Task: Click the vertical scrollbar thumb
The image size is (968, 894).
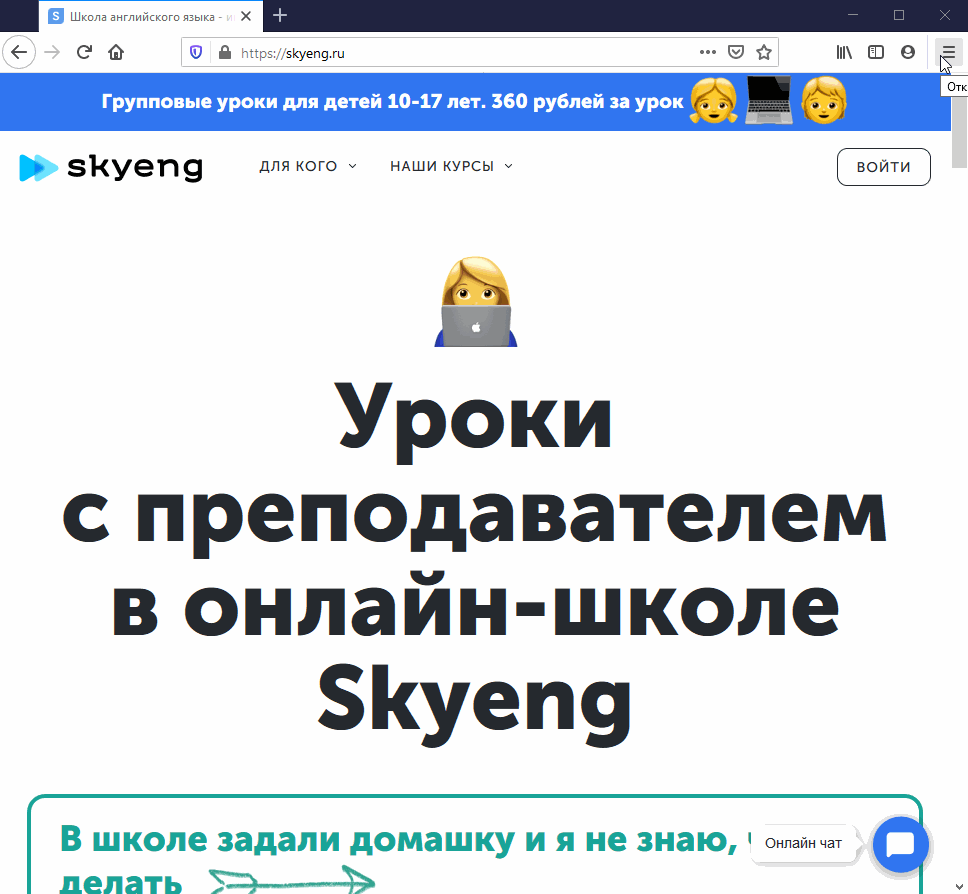Action: [x=959, y=133]
